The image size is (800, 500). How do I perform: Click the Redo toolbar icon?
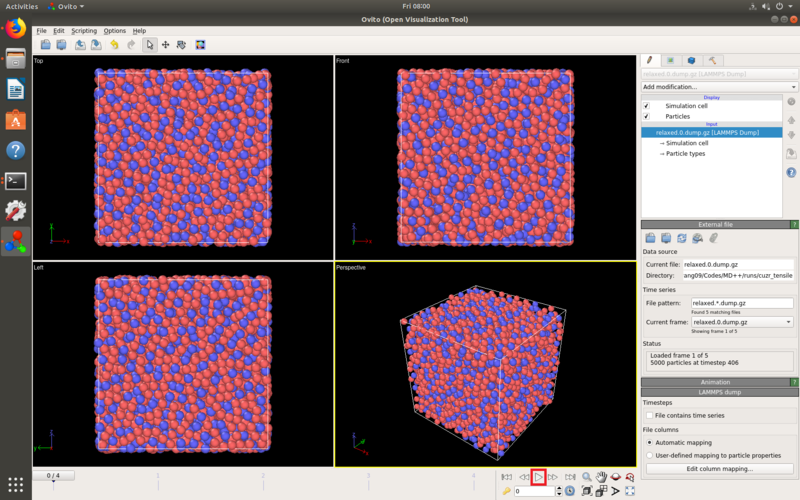(x=131, y=45)
